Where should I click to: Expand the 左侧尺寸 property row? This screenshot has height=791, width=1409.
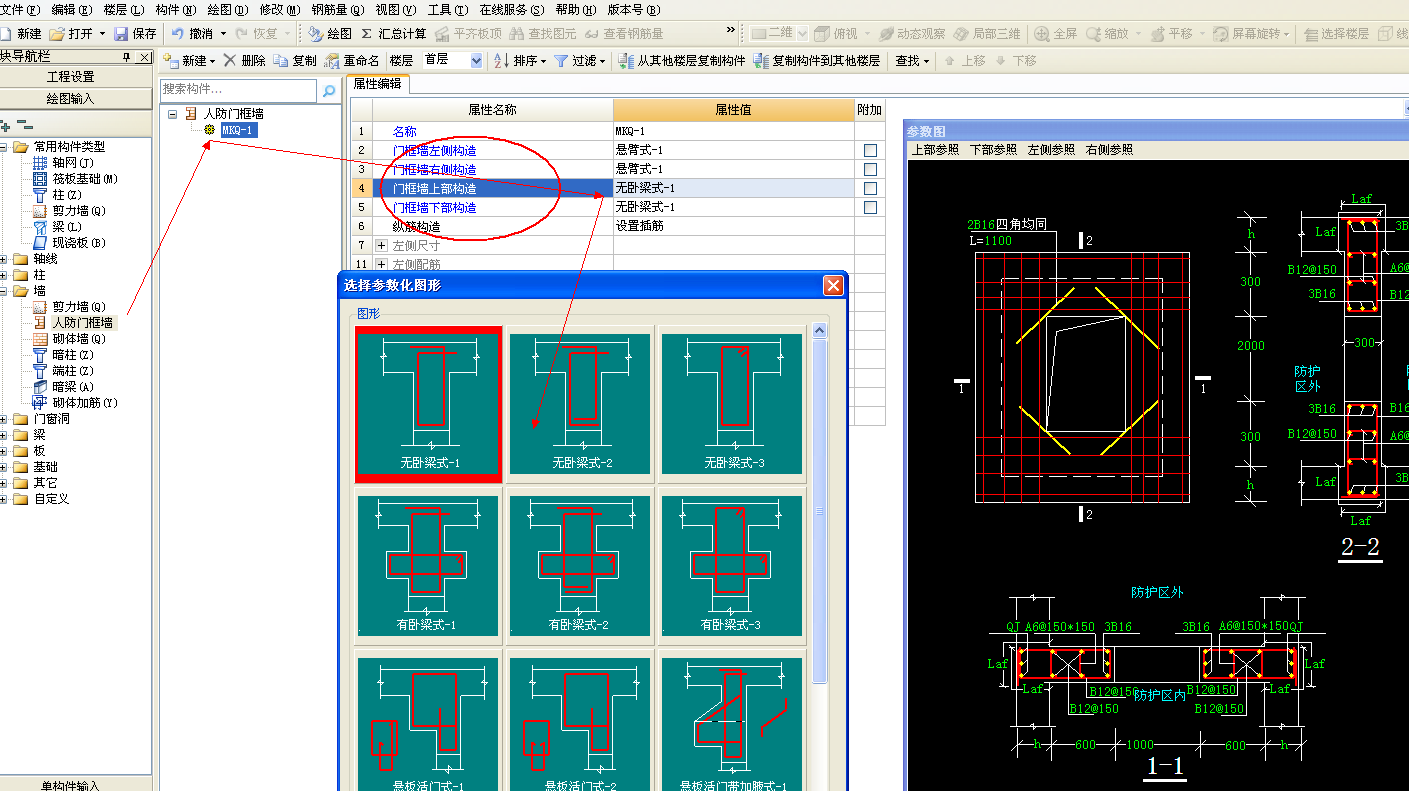[381, 245]
